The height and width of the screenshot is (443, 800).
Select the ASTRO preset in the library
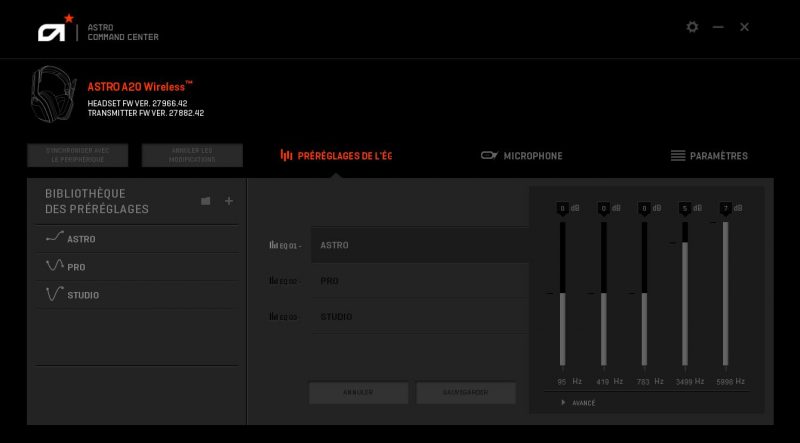(x=137, y=239)
